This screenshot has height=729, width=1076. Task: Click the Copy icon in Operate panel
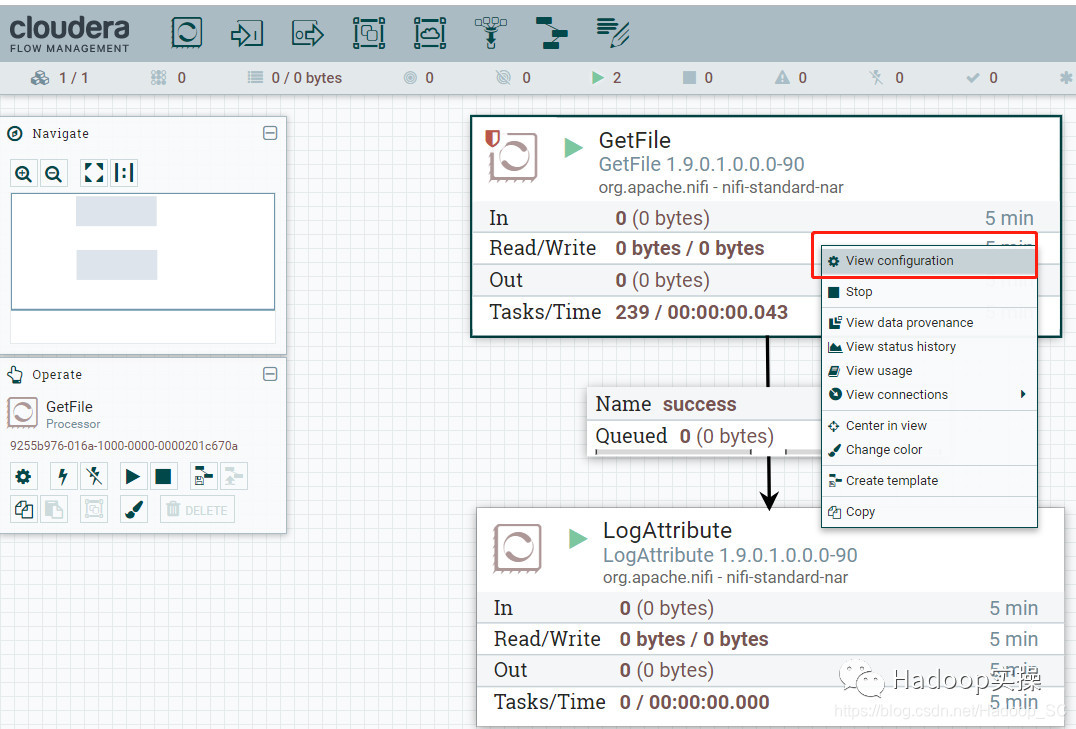23,510
